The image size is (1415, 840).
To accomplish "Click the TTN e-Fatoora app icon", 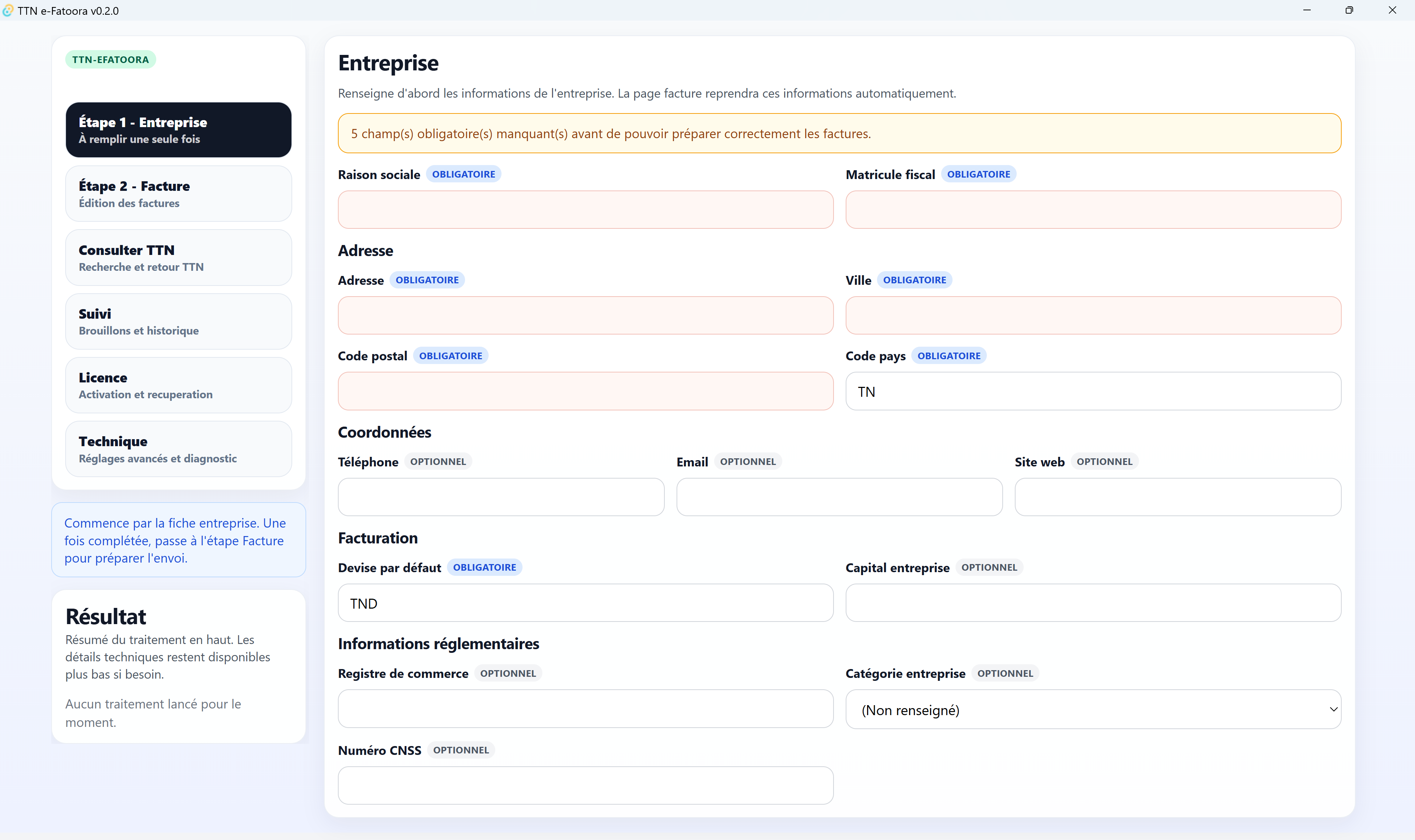I will [7, 10].
